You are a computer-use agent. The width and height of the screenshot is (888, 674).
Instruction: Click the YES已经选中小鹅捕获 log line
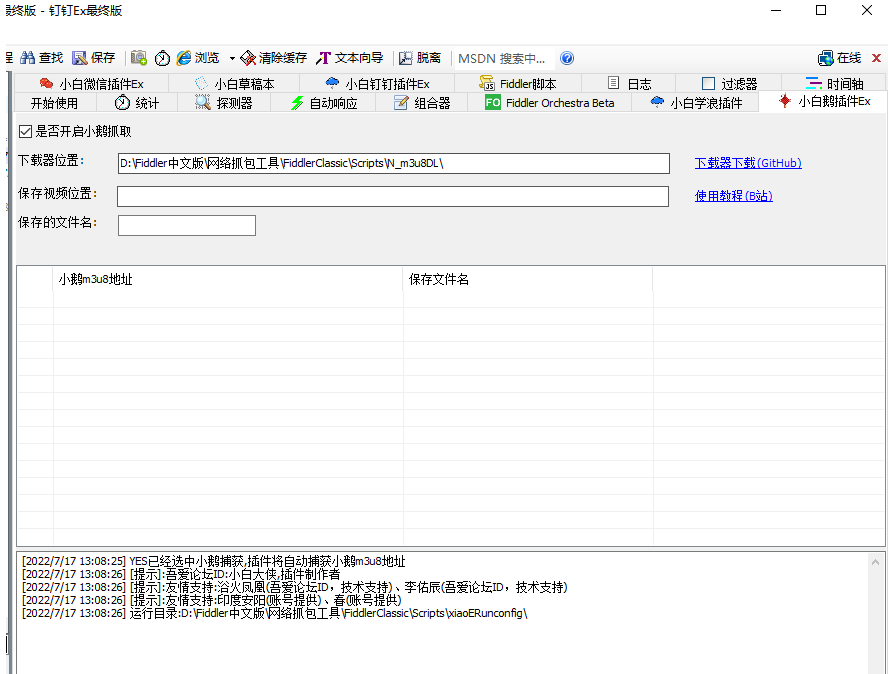pos(214,561)
